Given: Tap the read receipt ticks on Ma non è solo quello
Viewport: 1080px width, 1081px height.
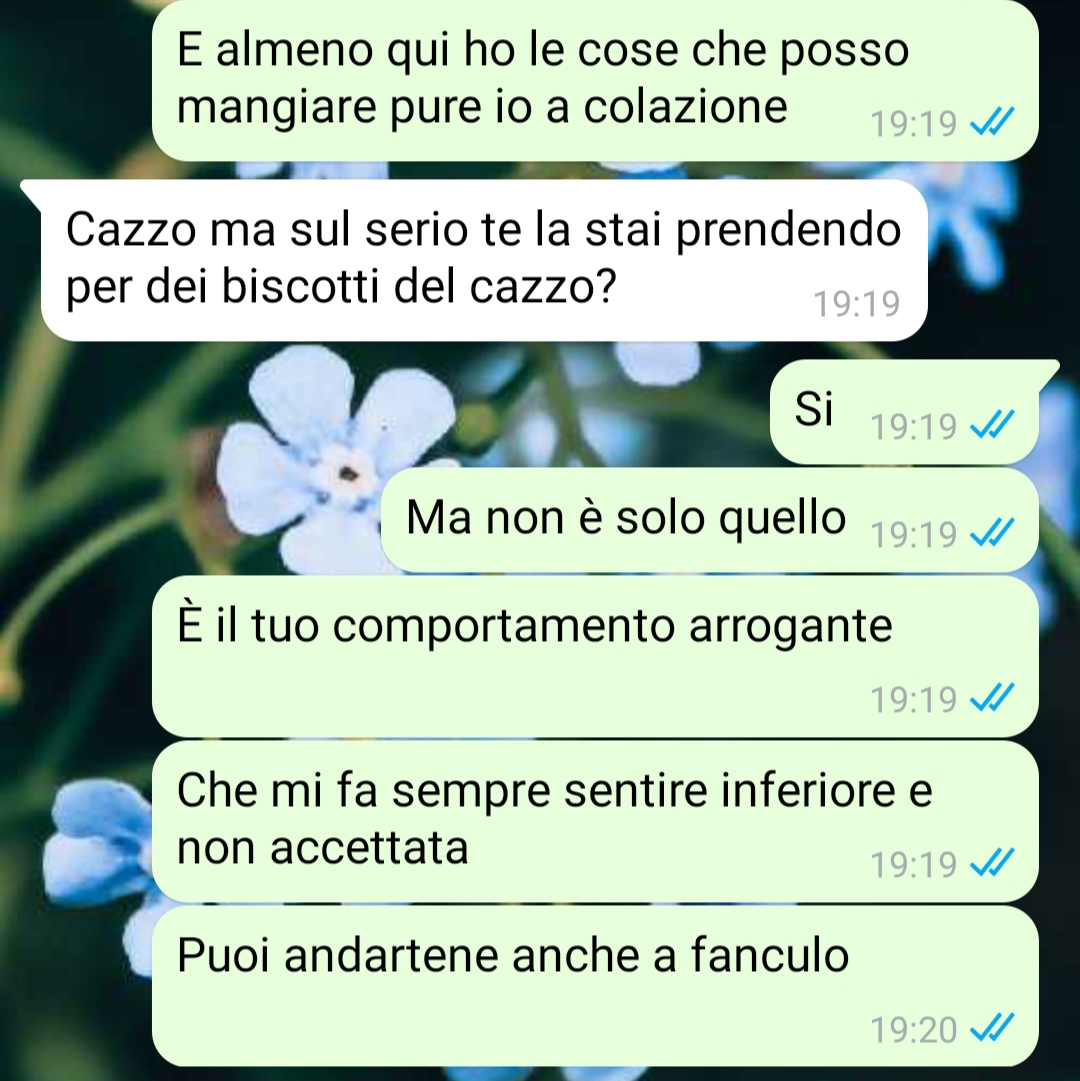Looking at the screenshot, I should pos(992,532).
